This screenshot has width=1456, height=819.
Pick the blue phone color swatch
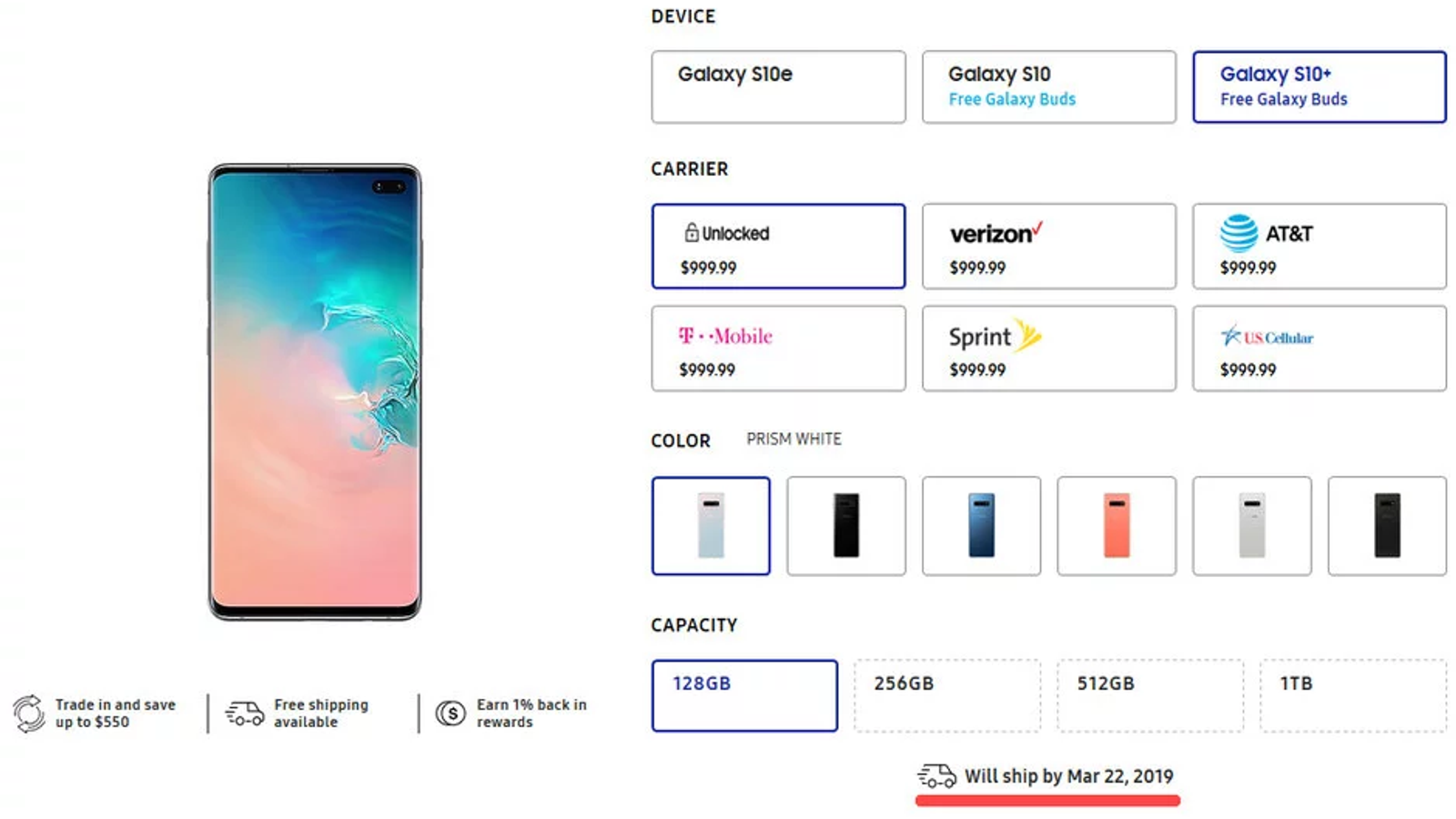981,526
